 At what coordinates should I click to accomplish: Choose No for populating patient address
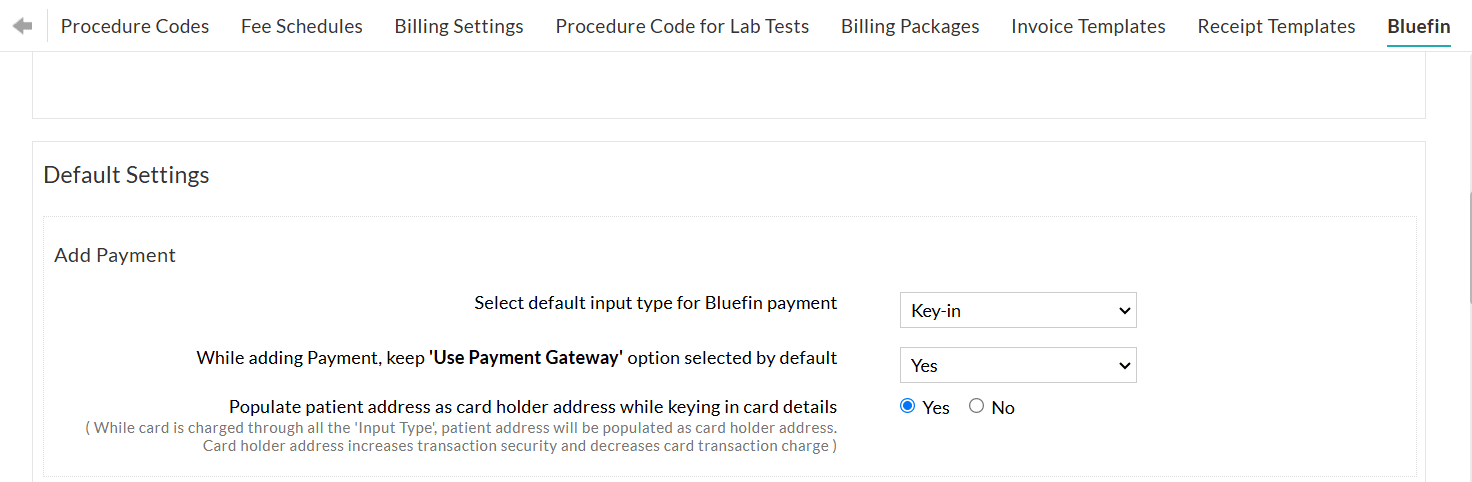(x=976, y=406)
